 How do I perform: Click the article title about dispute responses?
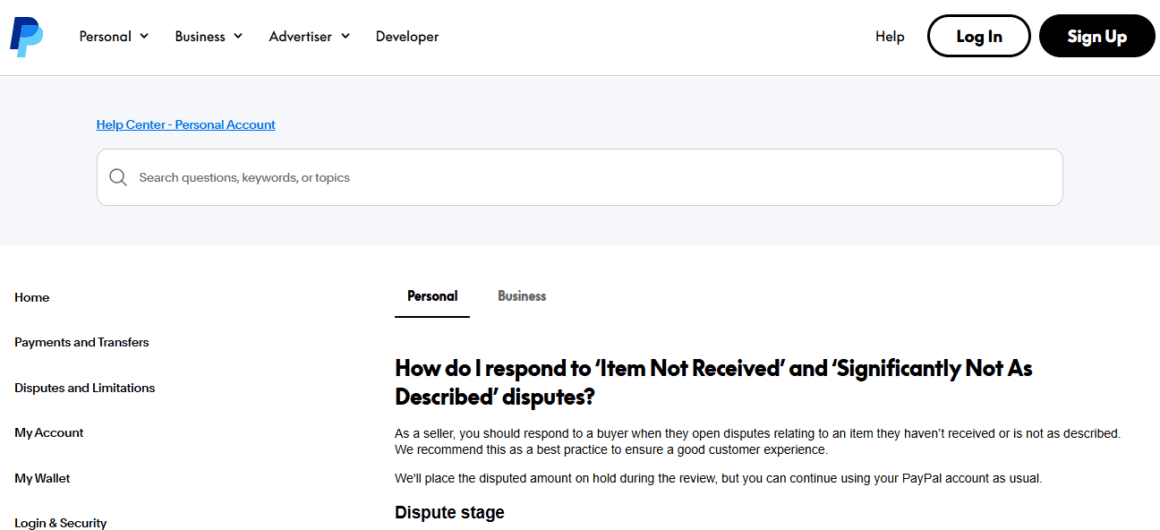[x=714, y=383]
